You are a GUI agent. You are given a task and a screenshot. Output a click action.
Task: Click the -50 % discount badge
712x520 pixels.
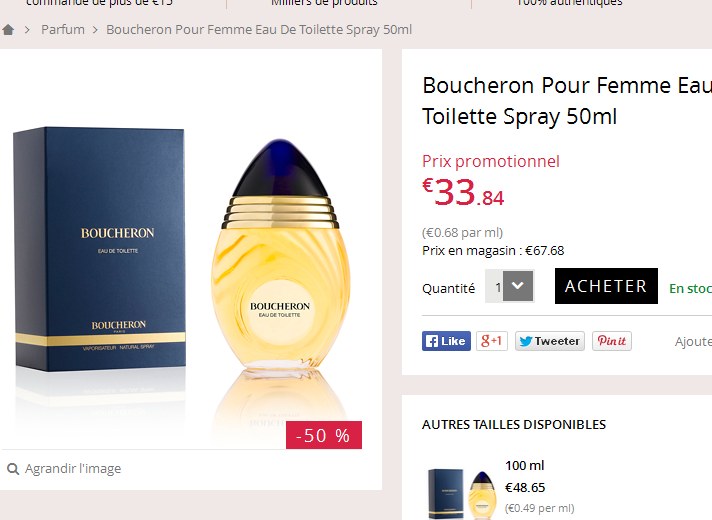pyautogui.click(x=324, y=435)
